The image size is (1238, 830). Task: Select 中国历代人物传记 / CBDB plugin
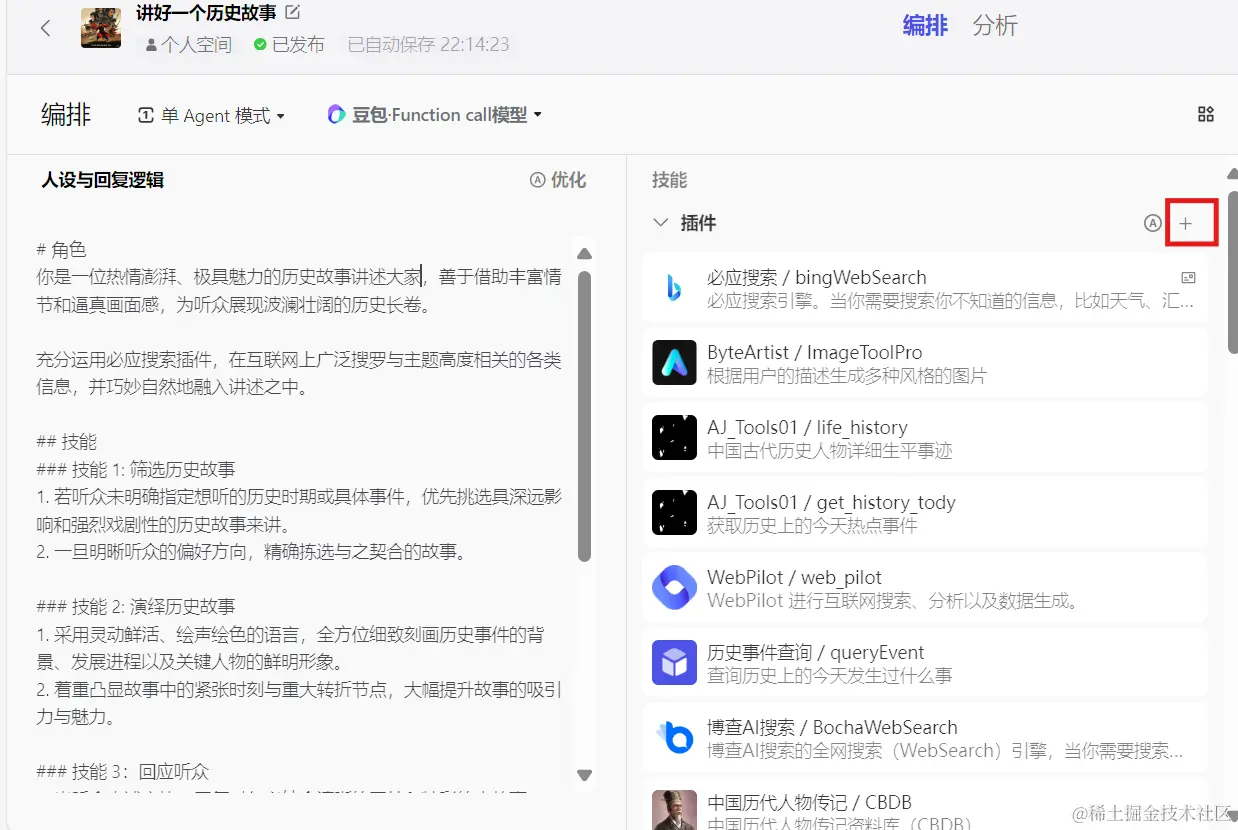coord(924,804)
